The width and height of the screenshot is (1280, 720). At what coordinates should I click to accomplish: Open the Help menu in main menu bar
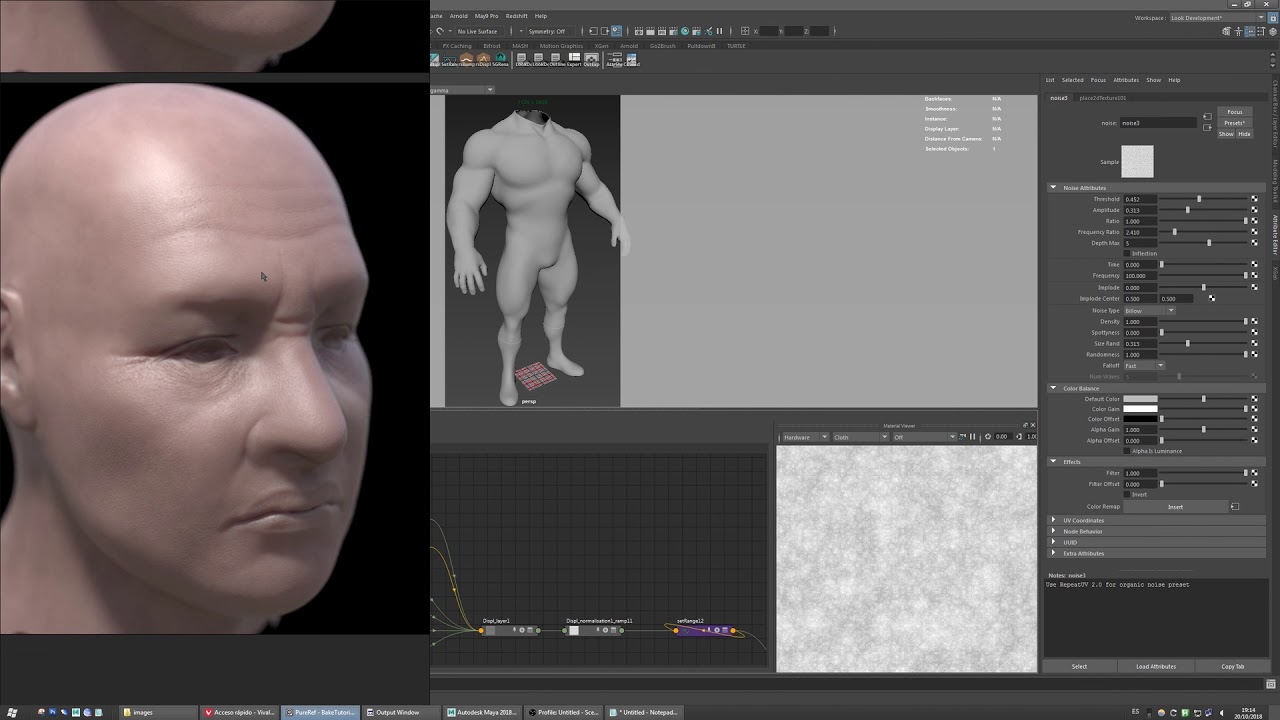(541, 16)
